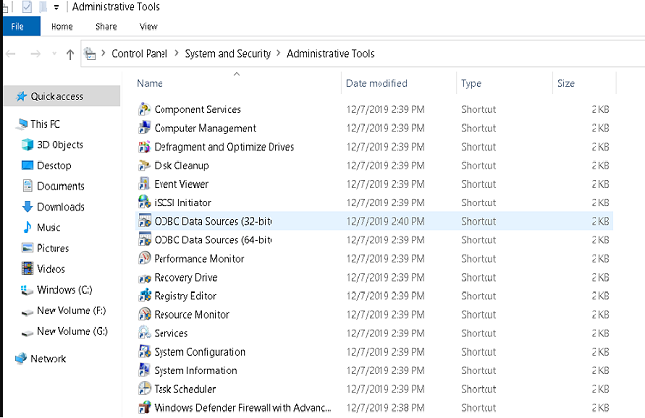645x418 pixels.
Task: Select the Services gear icon
Action: pyautogui.click(x=144, y=333)
